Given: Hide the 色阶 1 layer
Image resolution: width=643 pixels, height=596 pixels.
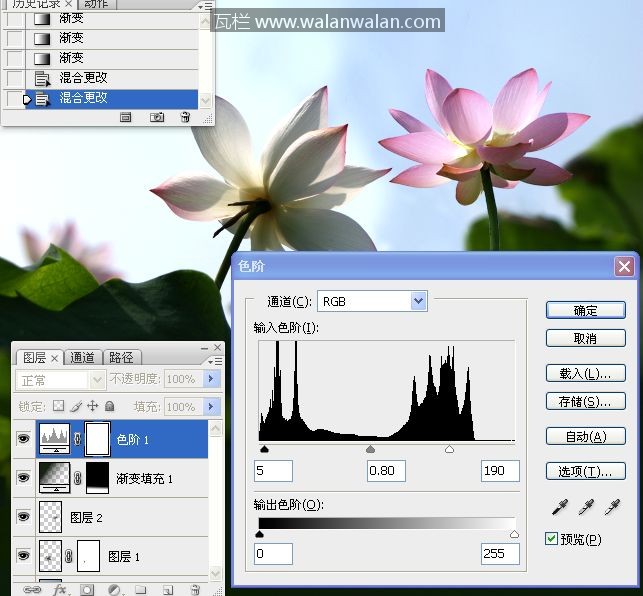Looking at the screenshot, I should [x=24, y=438].
